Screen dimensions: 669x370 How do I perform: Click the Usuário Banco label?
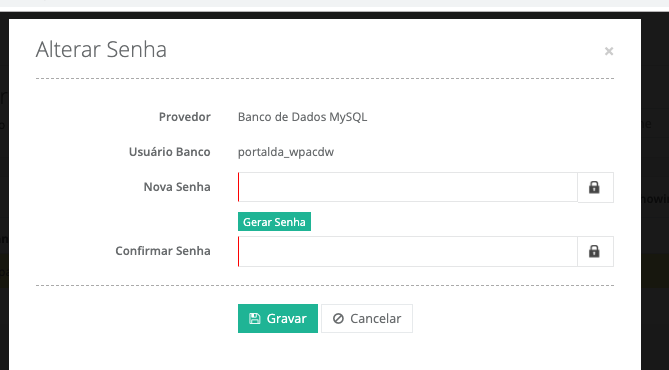(170, 152)
